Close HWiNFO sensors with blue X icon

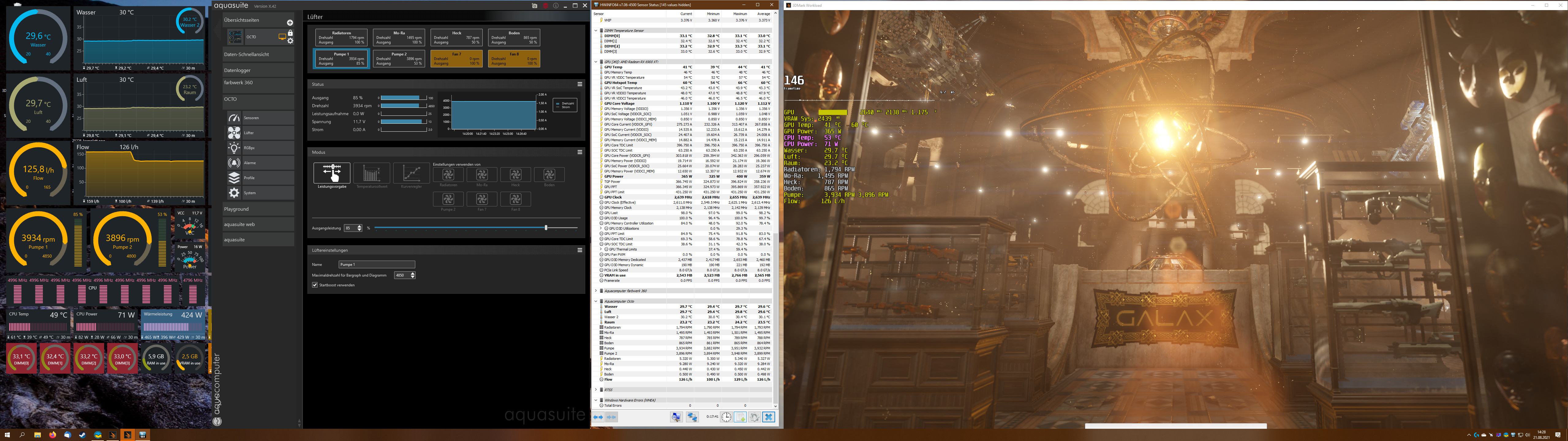769,417
